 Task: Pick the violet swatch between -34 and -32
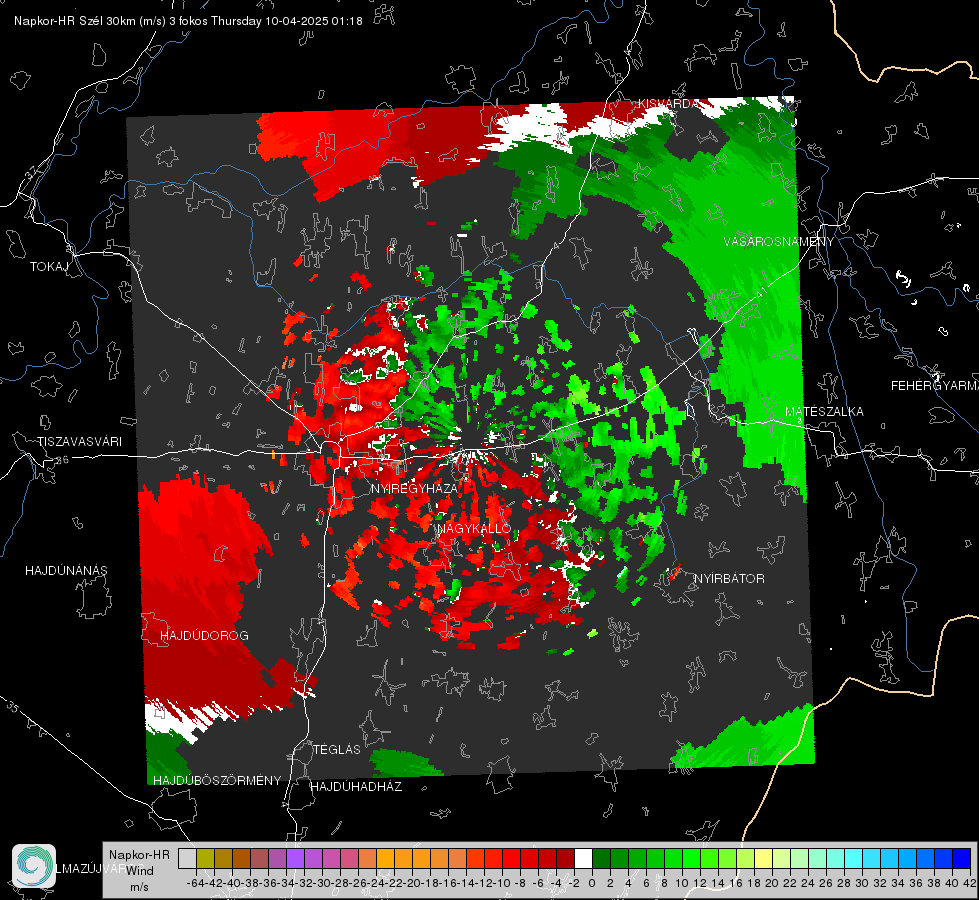(x=295, y=858)
